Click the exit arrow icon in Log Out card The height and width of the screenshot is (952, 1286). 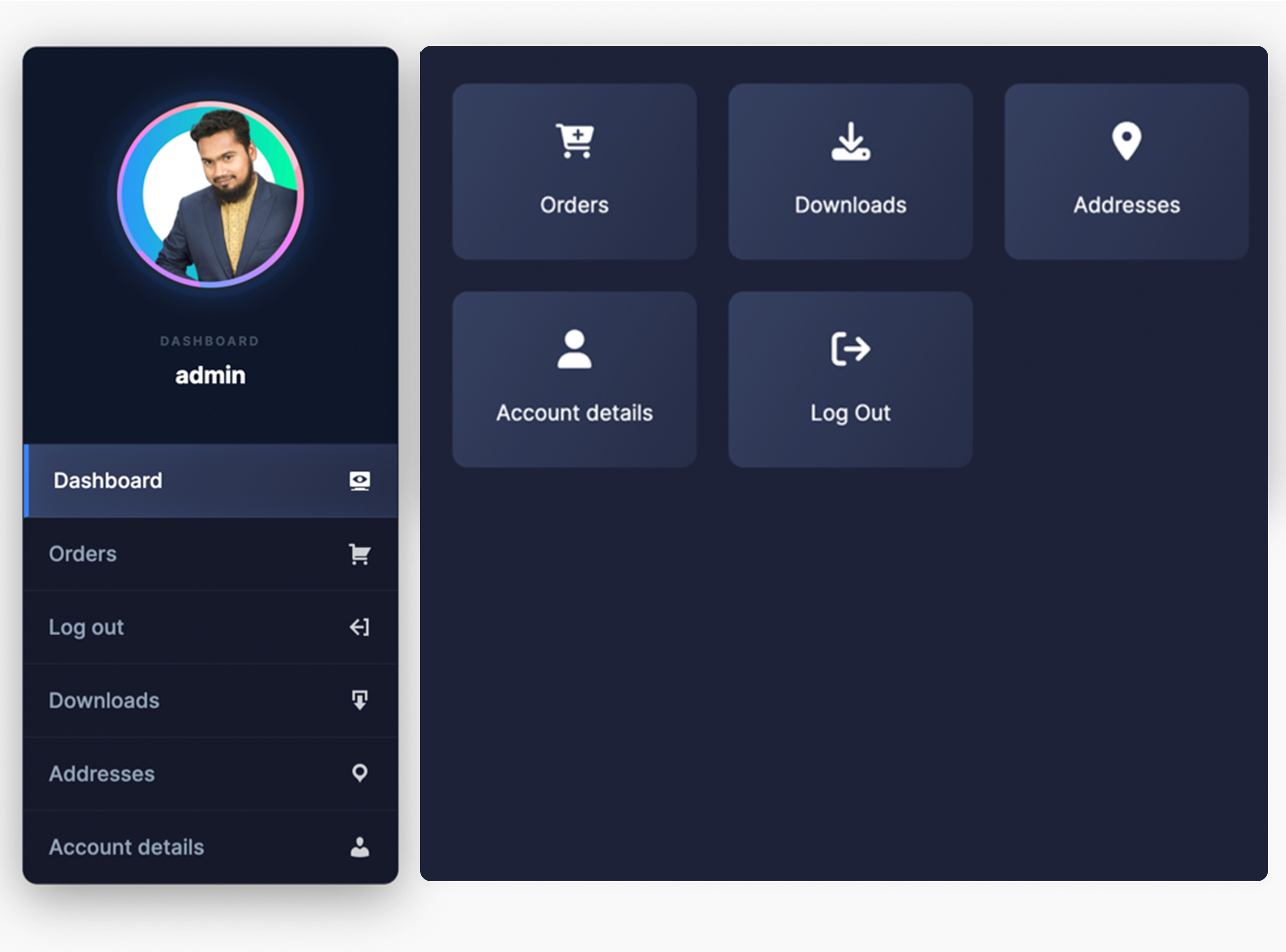pyautogui.click(x=850, y=349)
